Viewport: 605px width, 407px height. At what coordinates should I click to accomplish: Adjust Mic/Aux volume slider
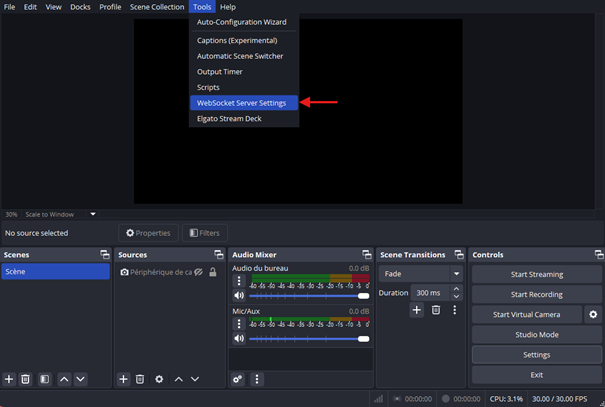[x=309, y=339]
